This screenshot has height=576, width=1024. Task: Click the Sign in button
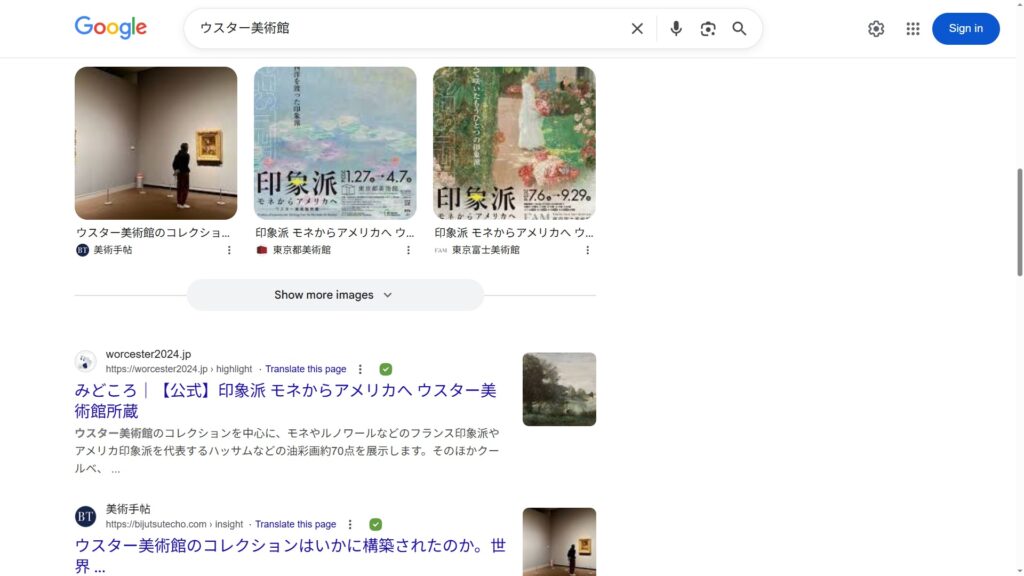[965, 29]
